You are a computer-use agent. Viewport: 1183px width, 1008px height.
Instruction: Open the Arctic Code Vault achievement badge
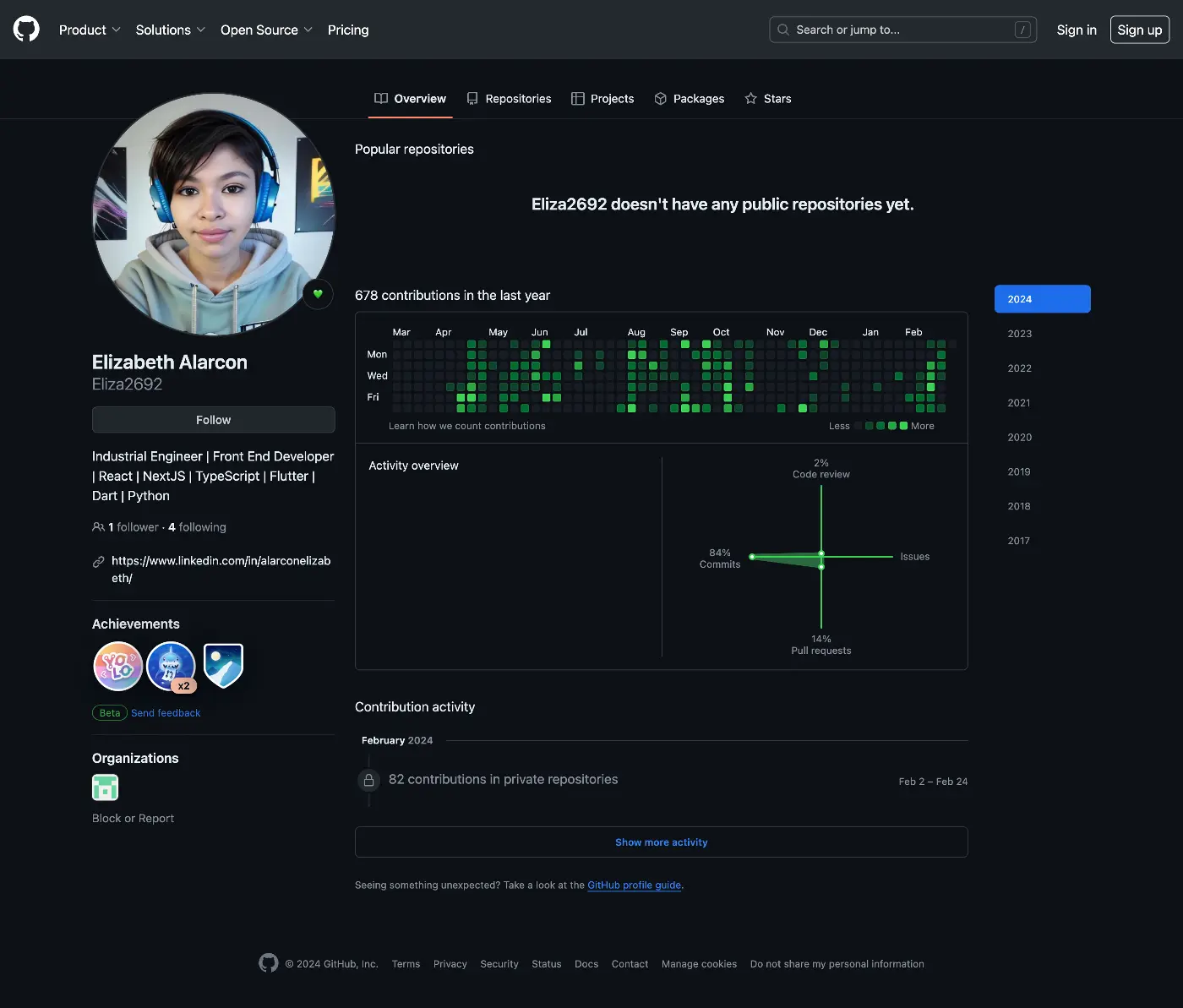(x=223, y=666)
